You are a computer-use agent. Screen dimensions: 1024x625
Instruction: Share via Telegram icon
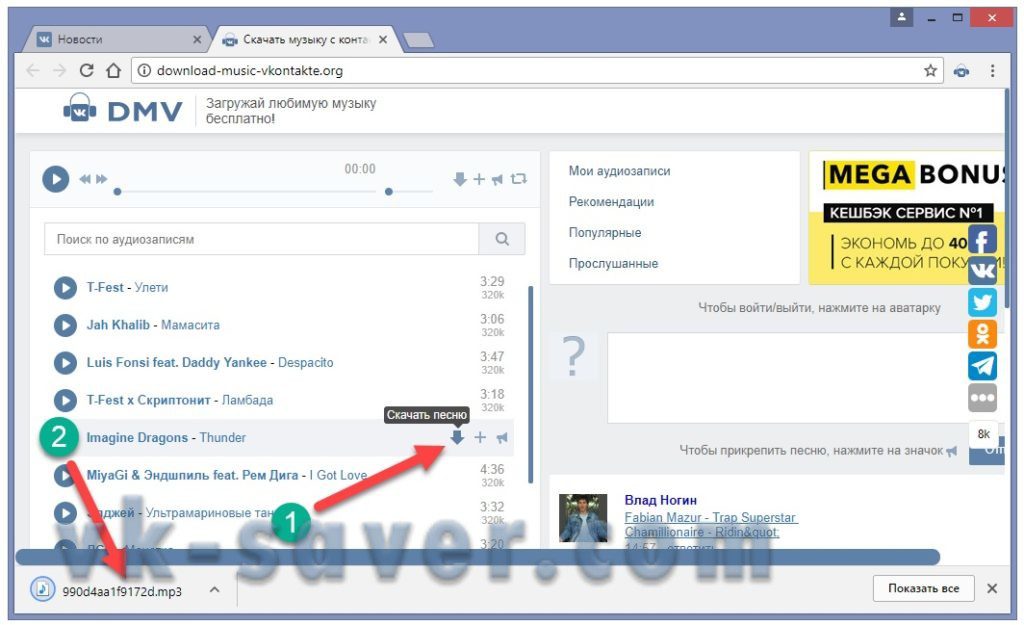tap(982, 366)
